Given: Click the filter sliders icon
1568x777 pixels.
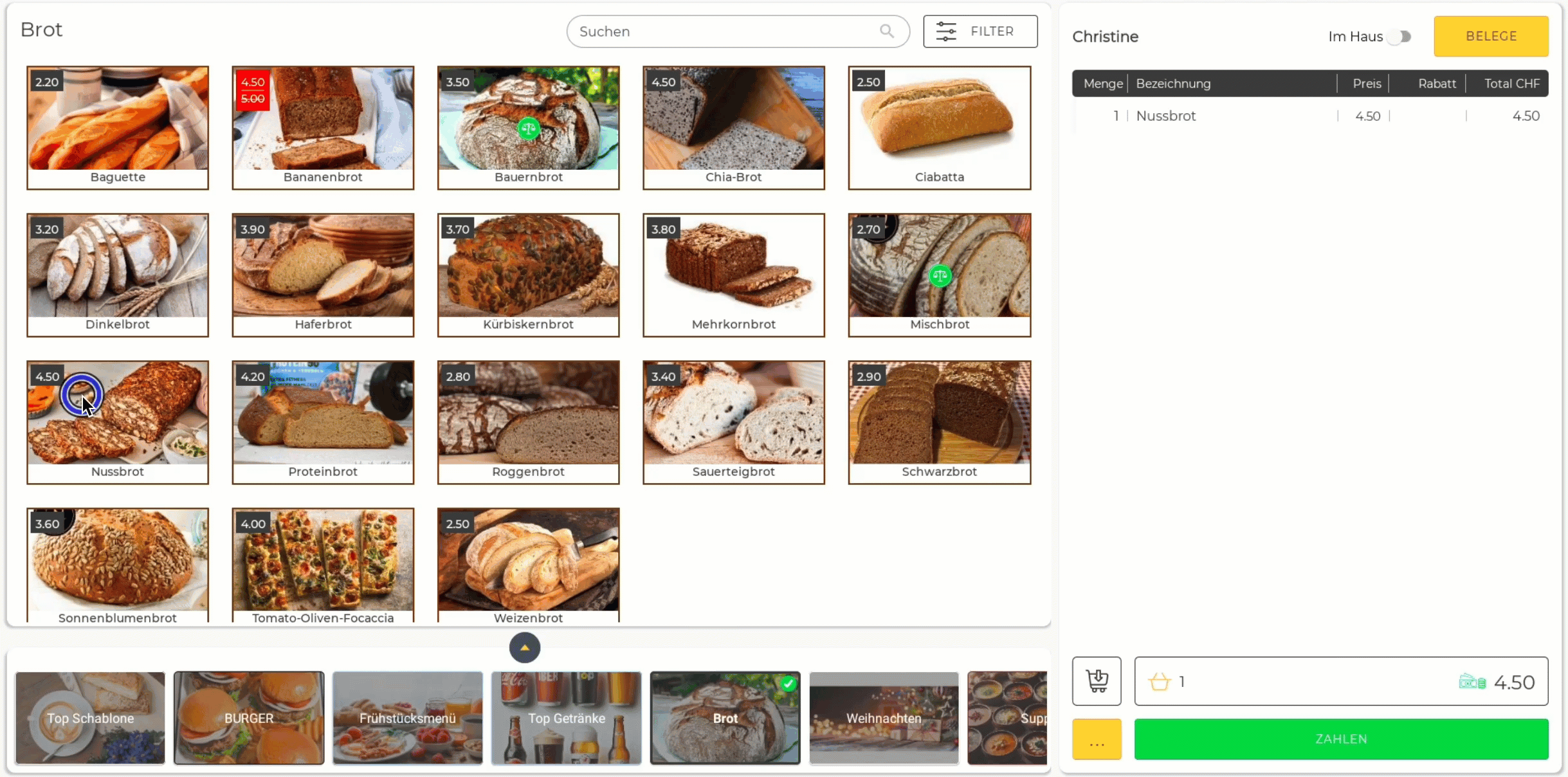Looking at the screenshot, I should pyautogui.click(x=945, y=31).
